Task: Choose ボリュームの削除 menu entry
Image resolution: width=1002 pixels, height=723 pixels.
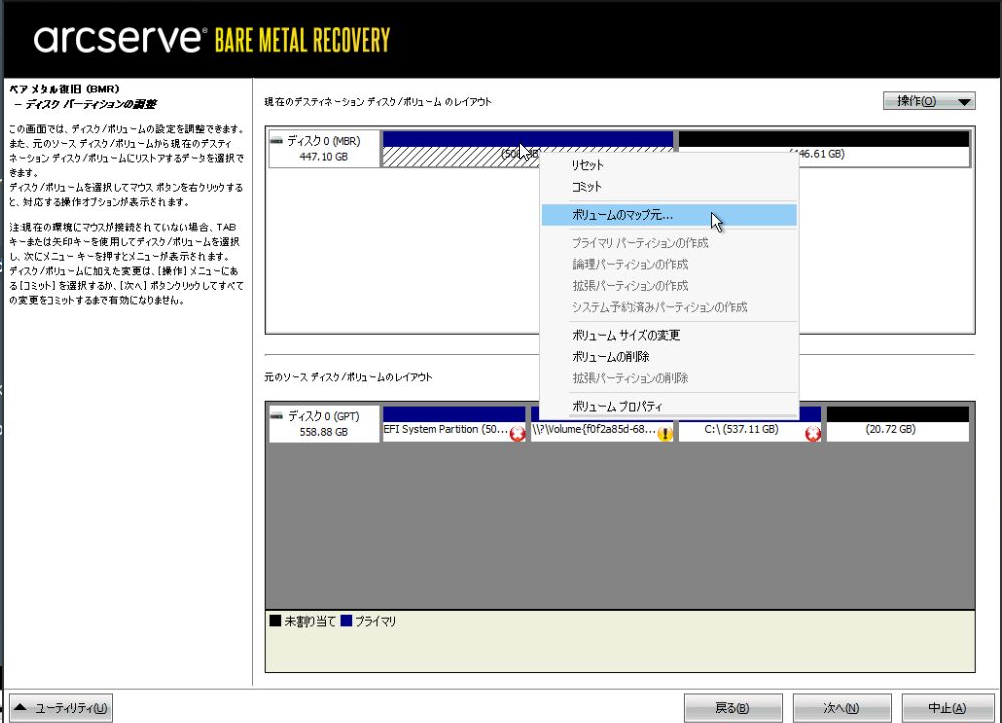Action: pyautogui.click(x=669, y=357)
